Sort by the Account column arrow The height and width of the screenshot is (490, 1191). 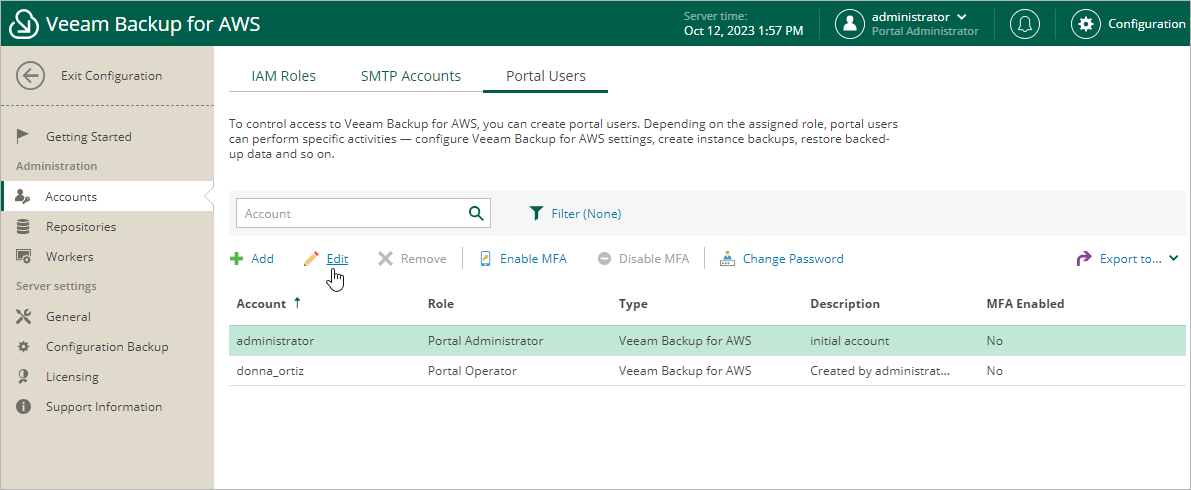[x=297, y=303]
